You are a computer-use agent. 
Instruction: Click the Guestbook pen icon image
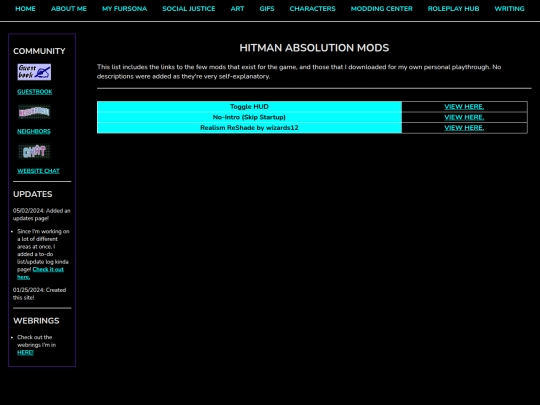[34, 72]
